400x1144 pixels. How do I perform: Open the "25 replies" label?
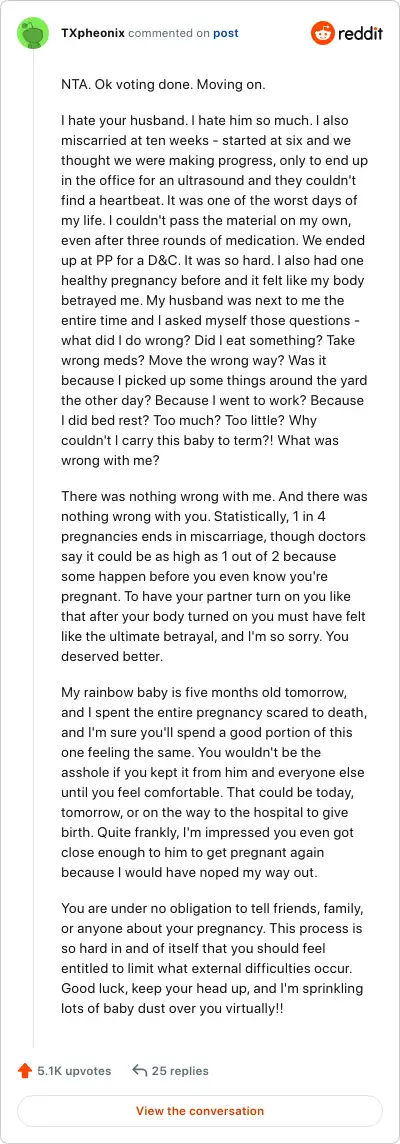coord(180,1071)
